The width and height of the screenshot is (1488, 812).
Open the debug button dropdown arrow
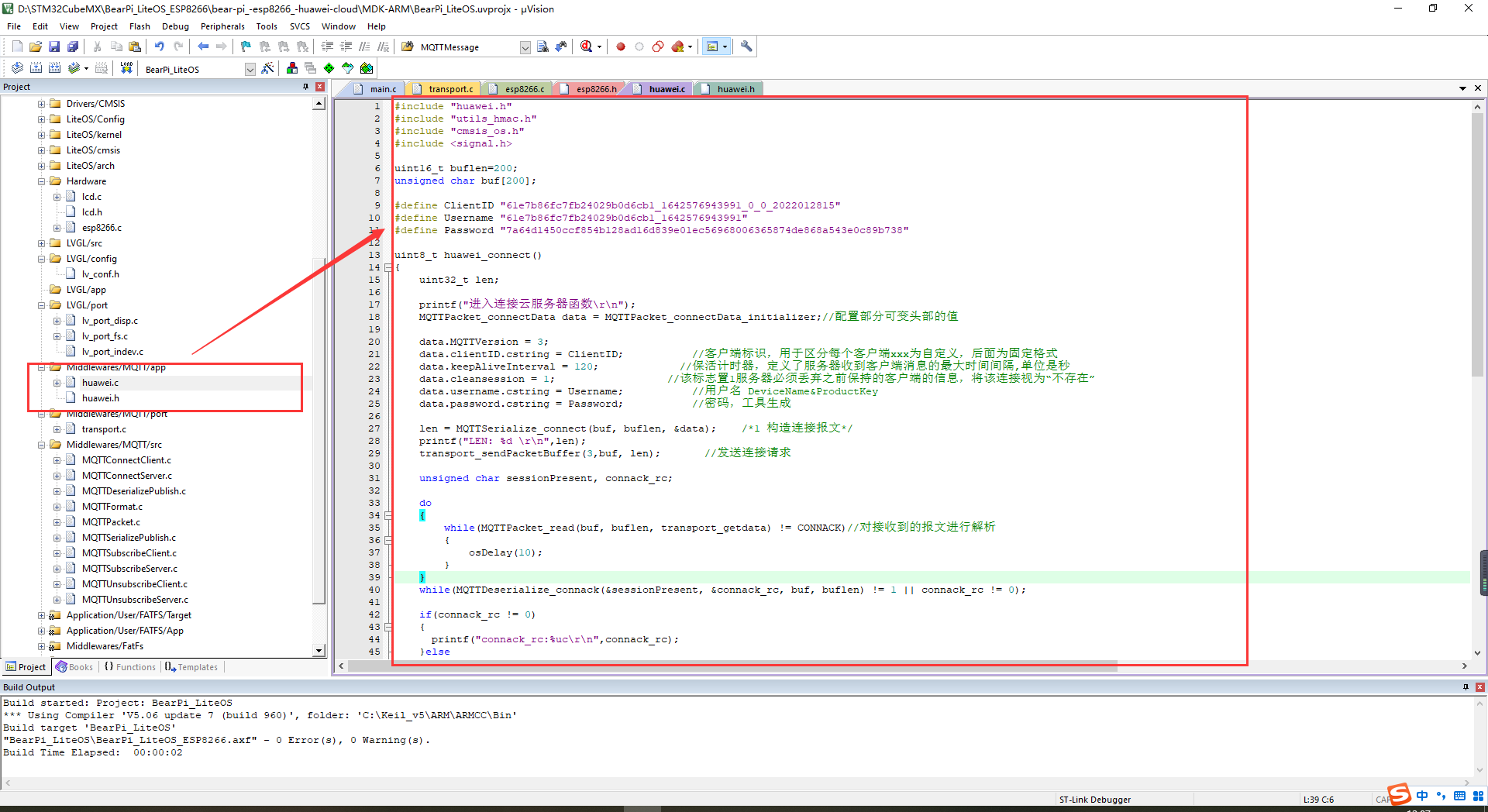point(599,47)
